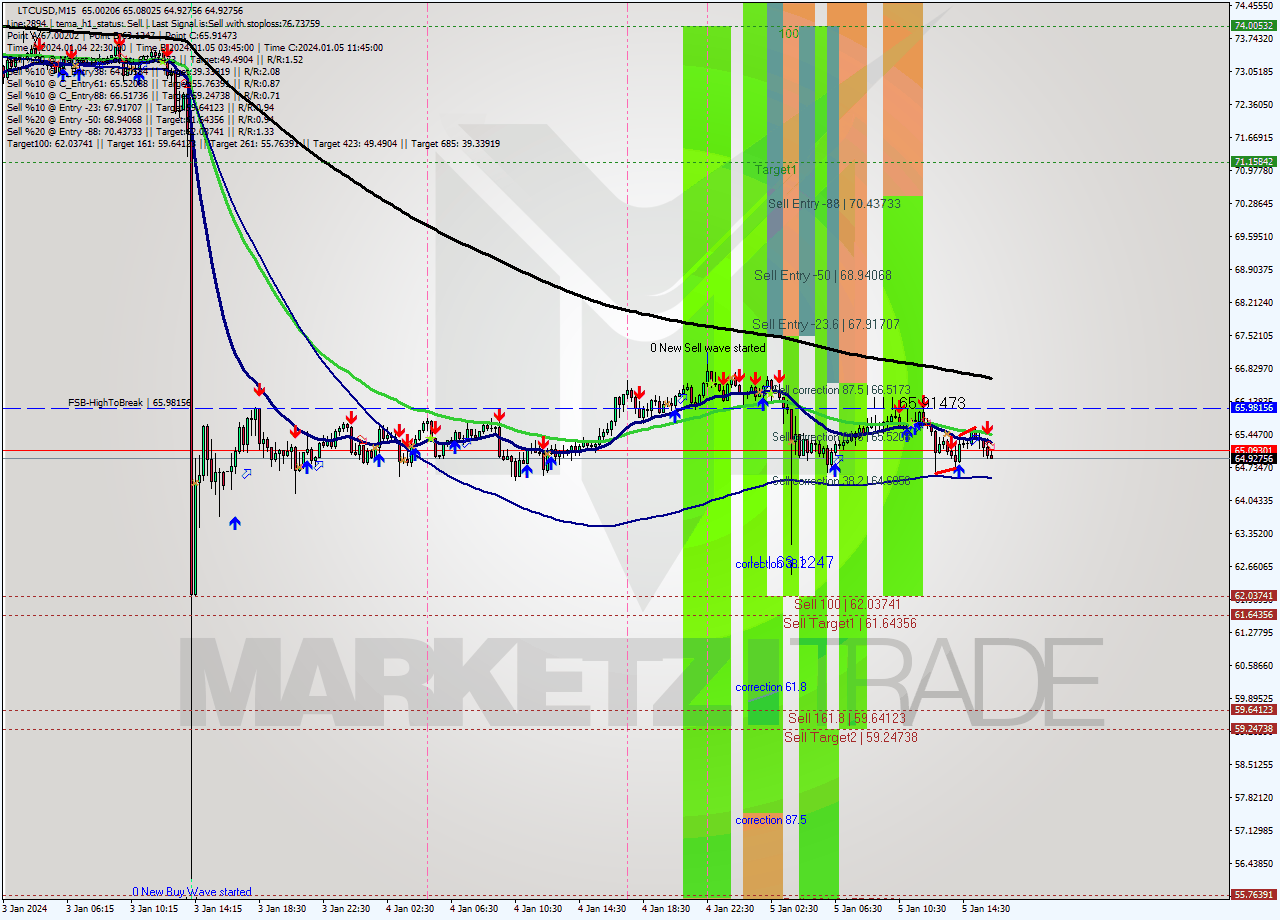1280x920 pixels.
Task: Click the '3 Jan 10:15' time label
Action: (x=154, y=909)
